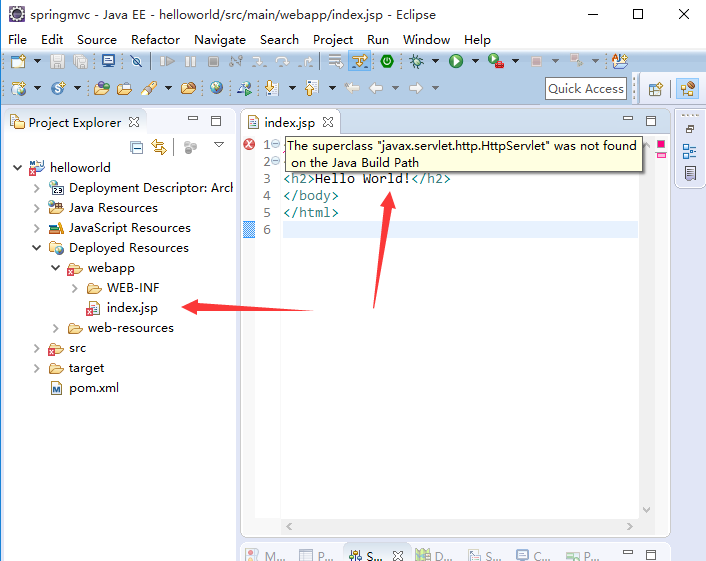
Task: Click the Java EE perspective icon
Action: coord(687,89)
